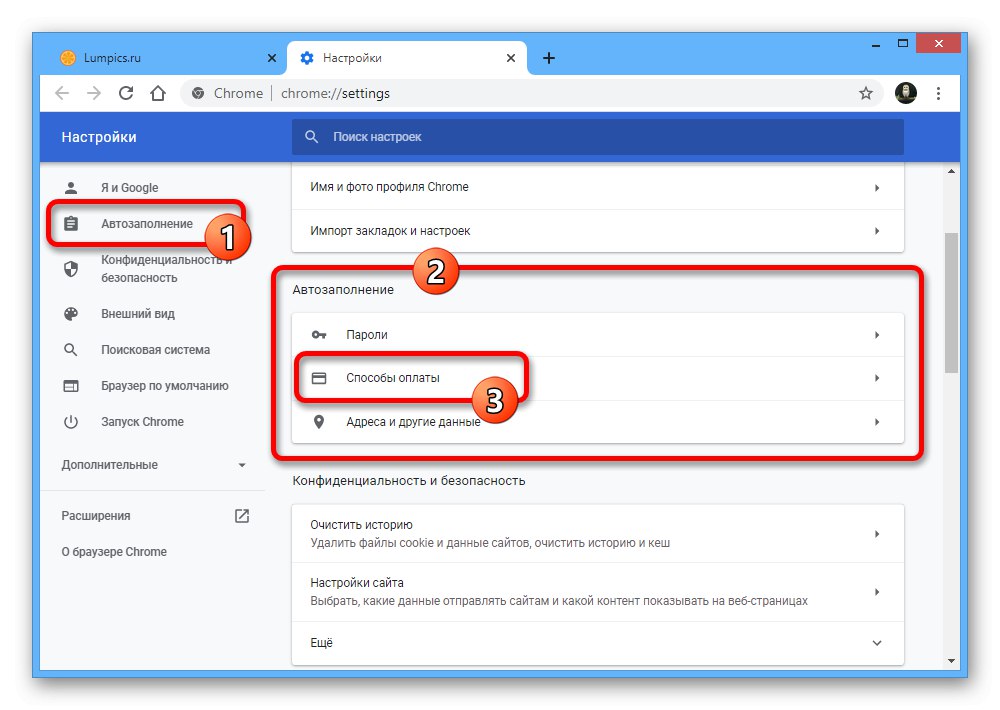Click the reload page icon

tap(125, 92)
